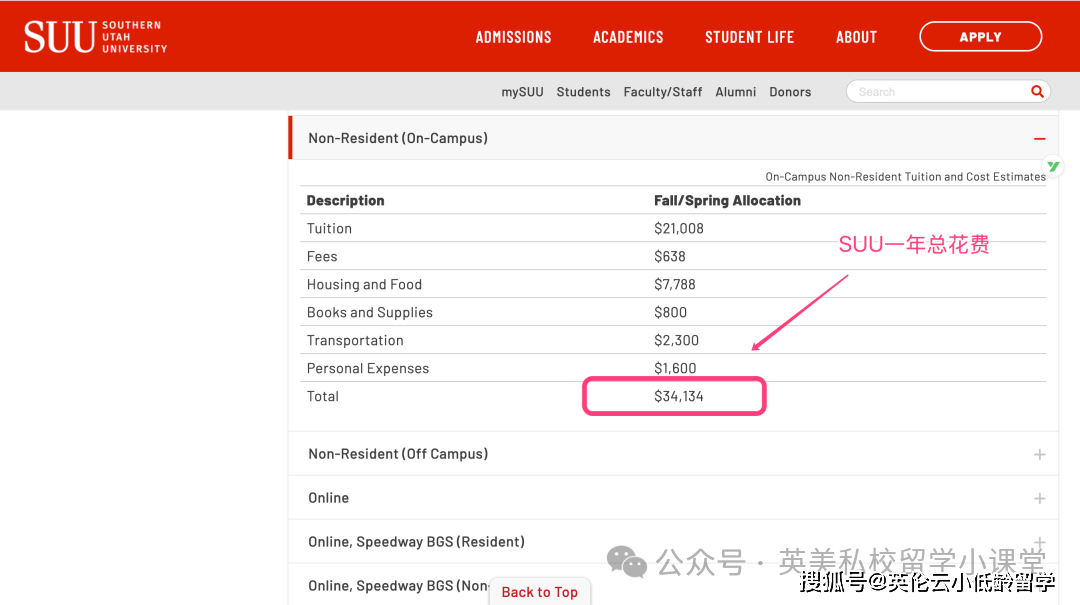Viewport: 1080px width, 605px height.
Task: Open the Students link
Action: tap(583, 92)
